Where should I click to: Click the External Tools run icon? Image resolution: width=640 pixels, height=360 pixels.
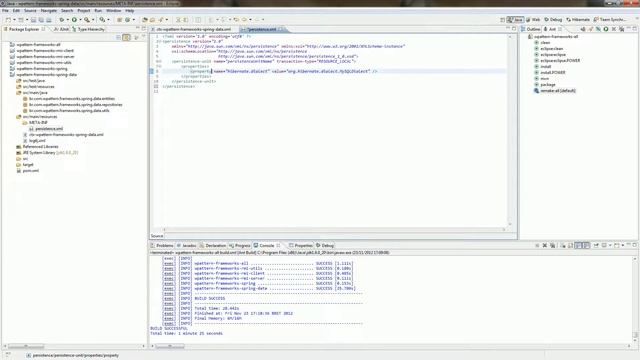coord(87,20)
